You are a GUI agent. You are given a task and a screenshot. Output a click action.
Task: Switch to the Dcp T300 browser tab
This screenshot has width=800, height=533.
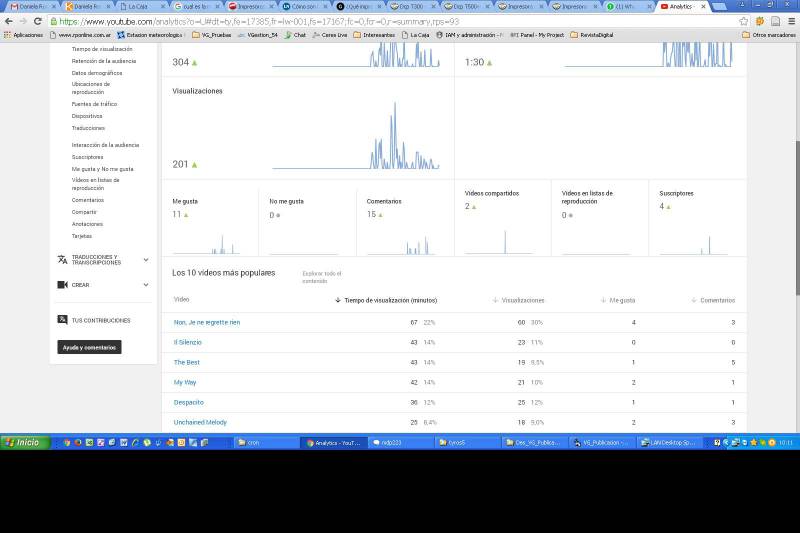[413, 7]
